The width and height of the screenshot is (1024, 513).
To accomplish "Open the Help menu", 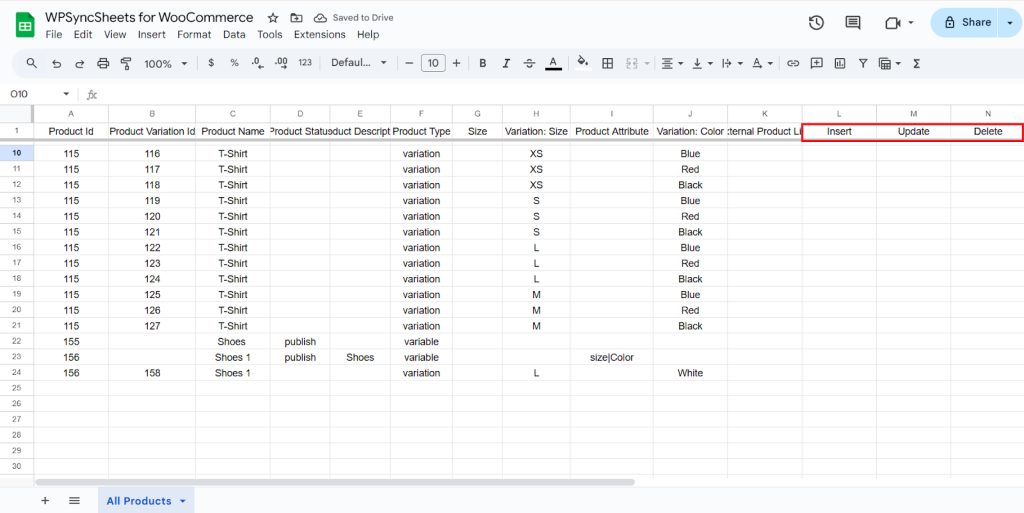I will click(368, 35).
